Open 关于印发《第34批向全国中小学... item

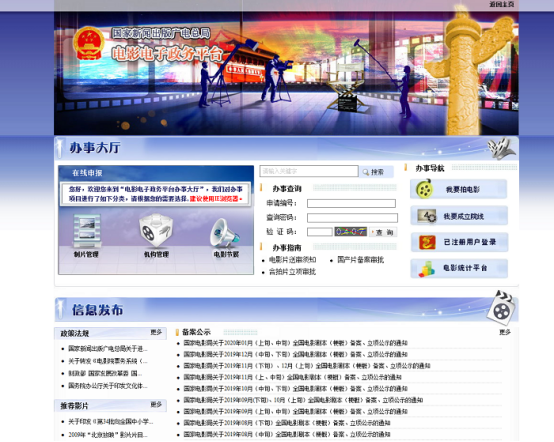[111, 422]
